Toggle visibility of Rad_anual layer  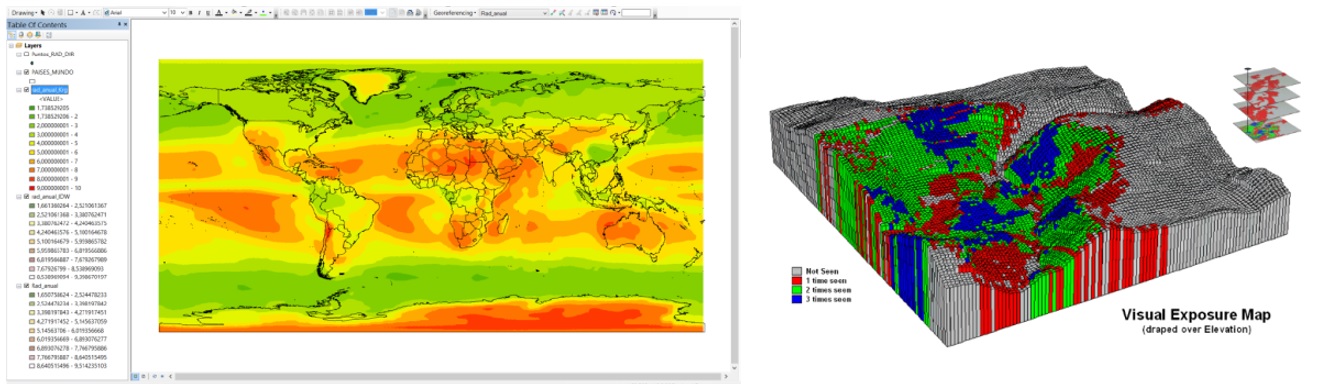tap(26, 286)
